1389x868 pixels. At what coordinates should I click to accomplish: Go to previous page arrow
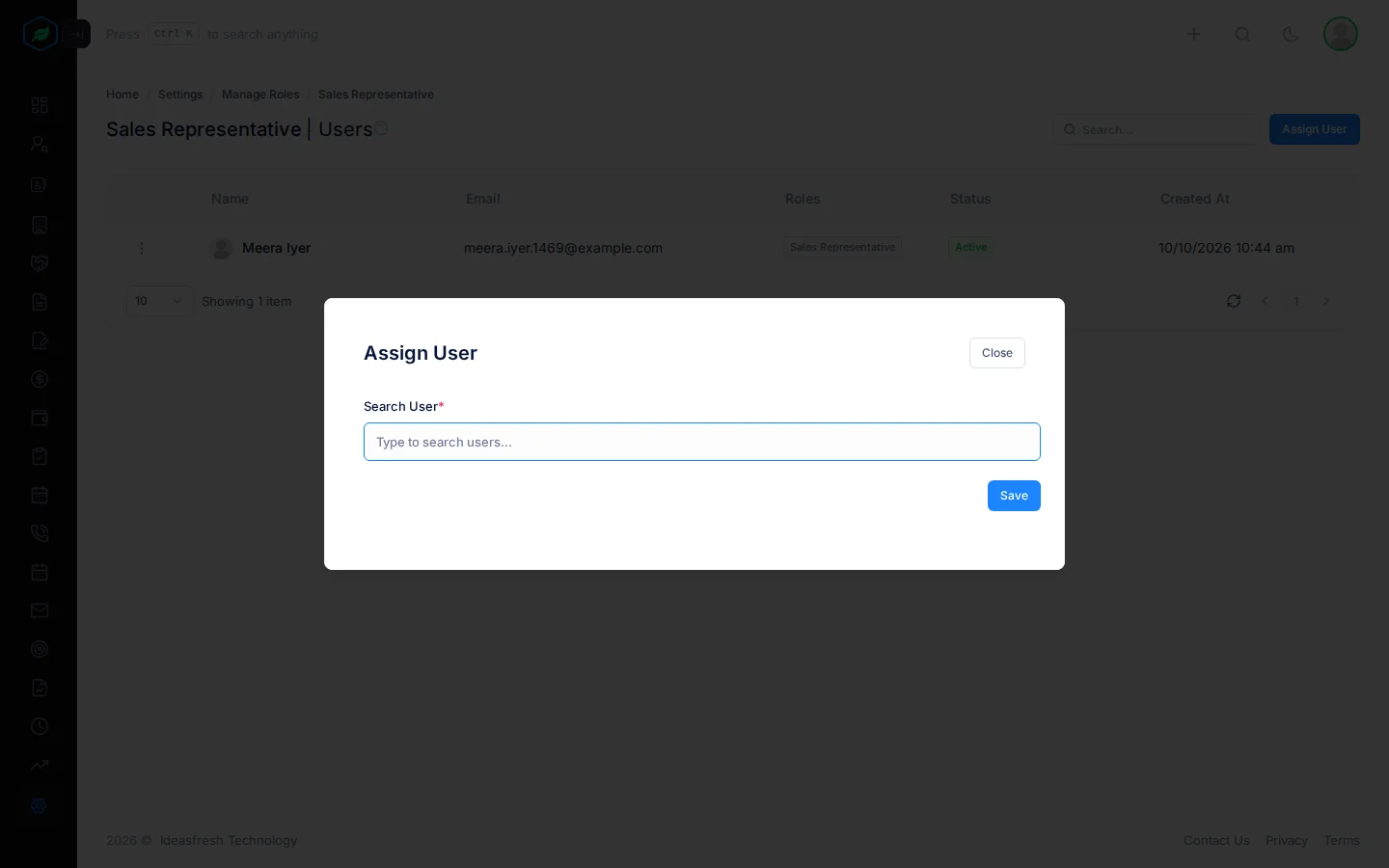click(x=1265, y=301)
